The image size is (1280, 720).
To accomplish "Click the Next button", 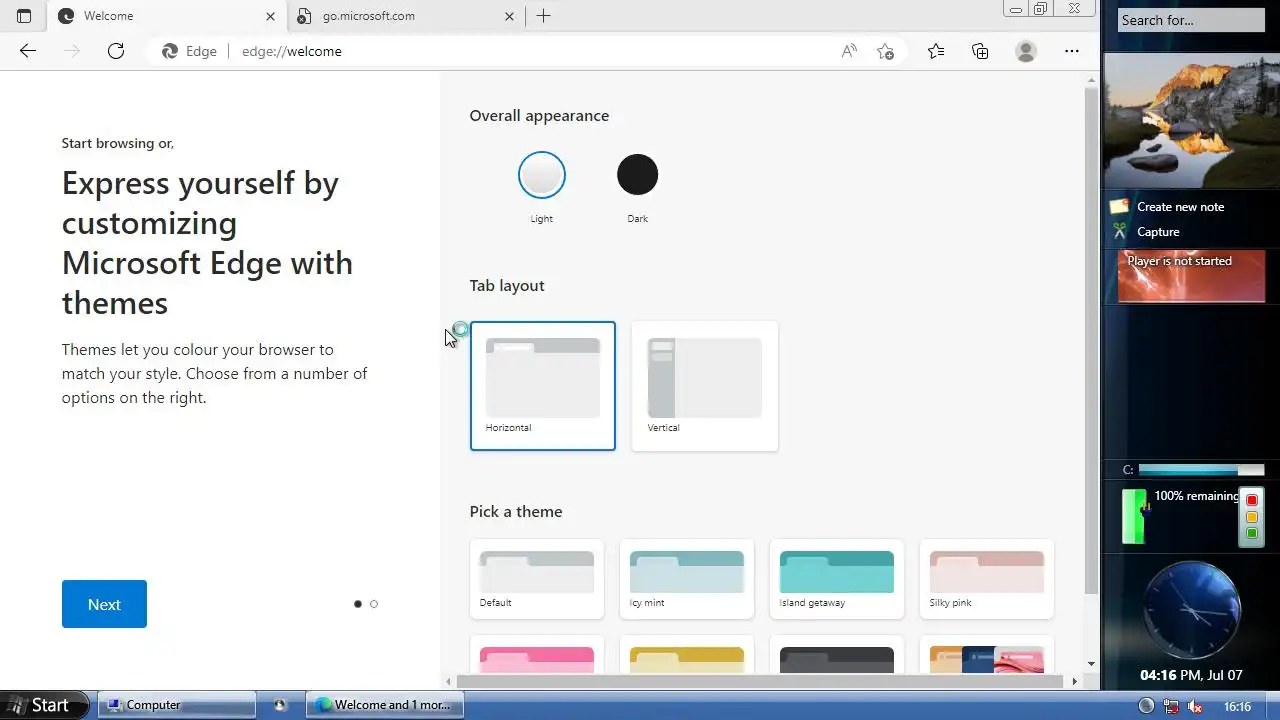I will (x=104, y=604).
